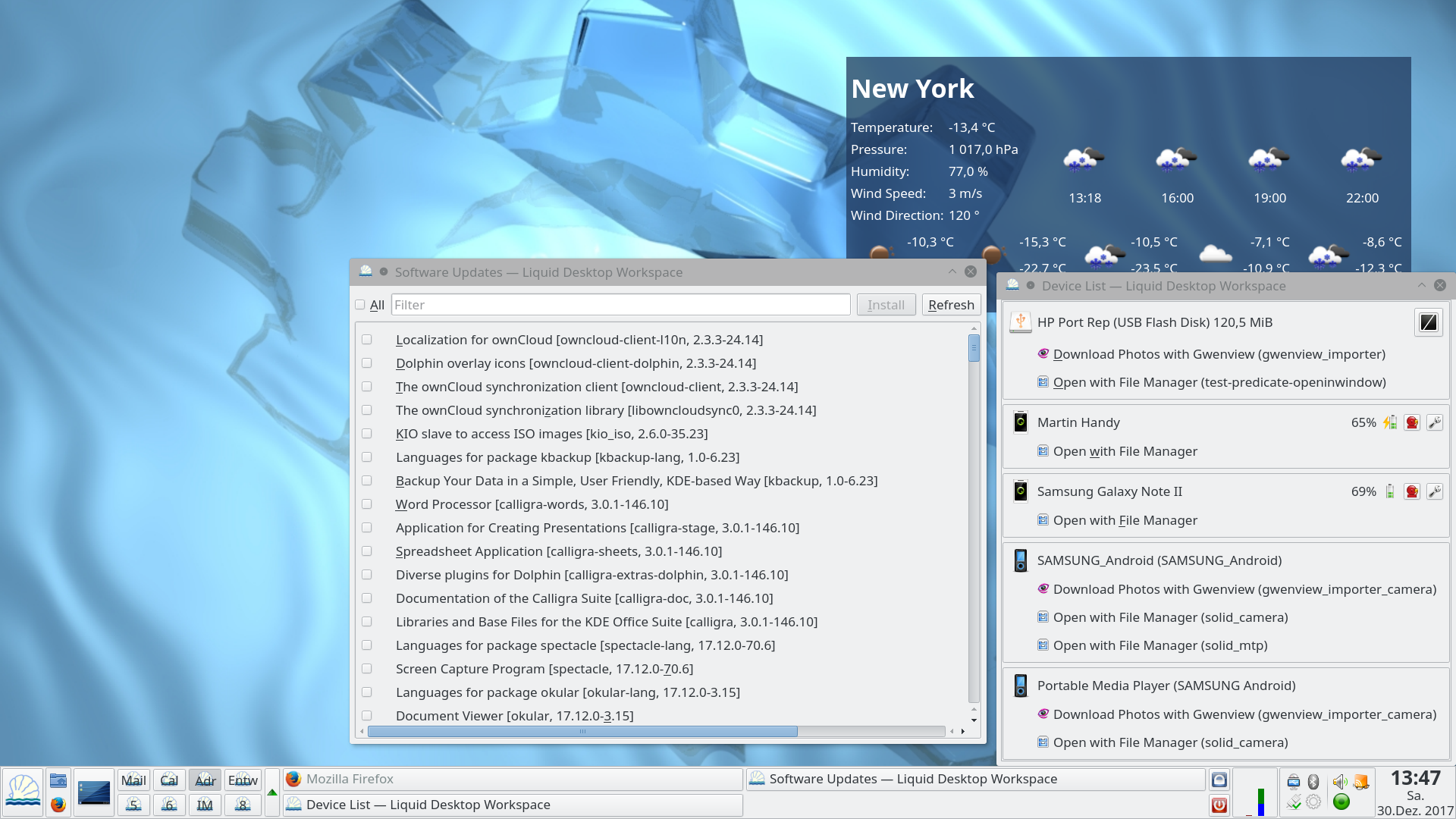Click the gear tray icon
The width and height of the screenshot is (1456, 819).
click(x=1313, y=802)
